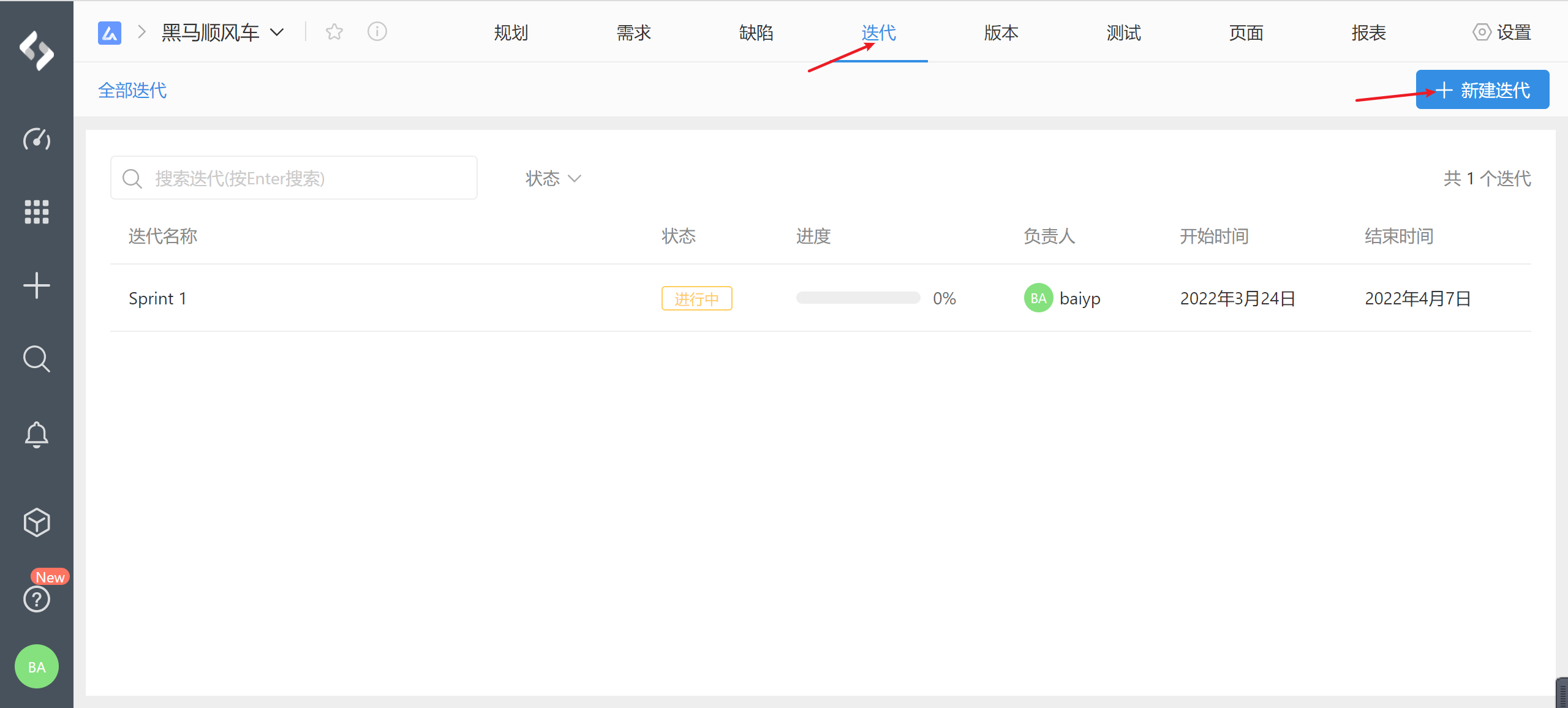
Task: Open notifications bell icon
Action: (37, 435)
